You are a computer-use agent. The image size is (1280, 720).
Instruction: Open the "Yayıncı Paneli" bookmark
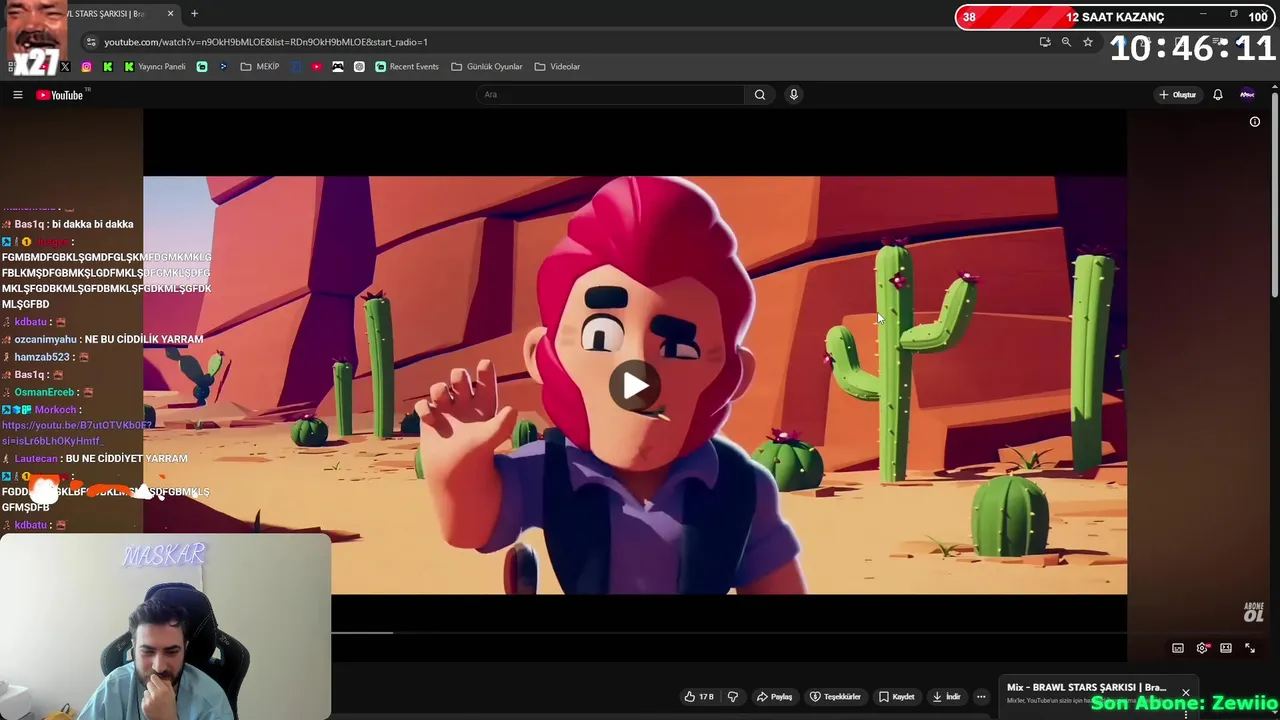(155, 67)
